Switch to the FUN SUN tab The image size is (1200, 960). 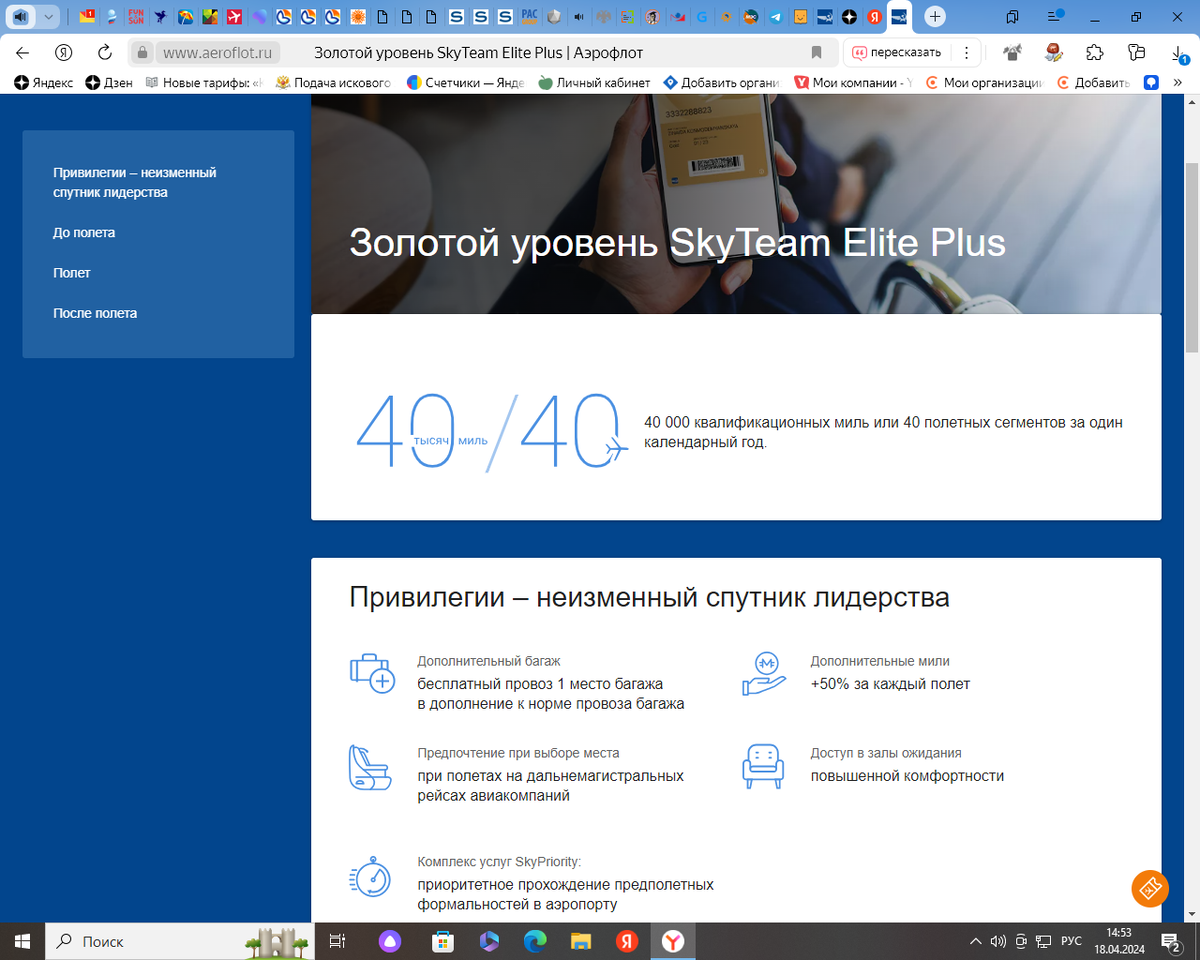(x=136, y=17)
